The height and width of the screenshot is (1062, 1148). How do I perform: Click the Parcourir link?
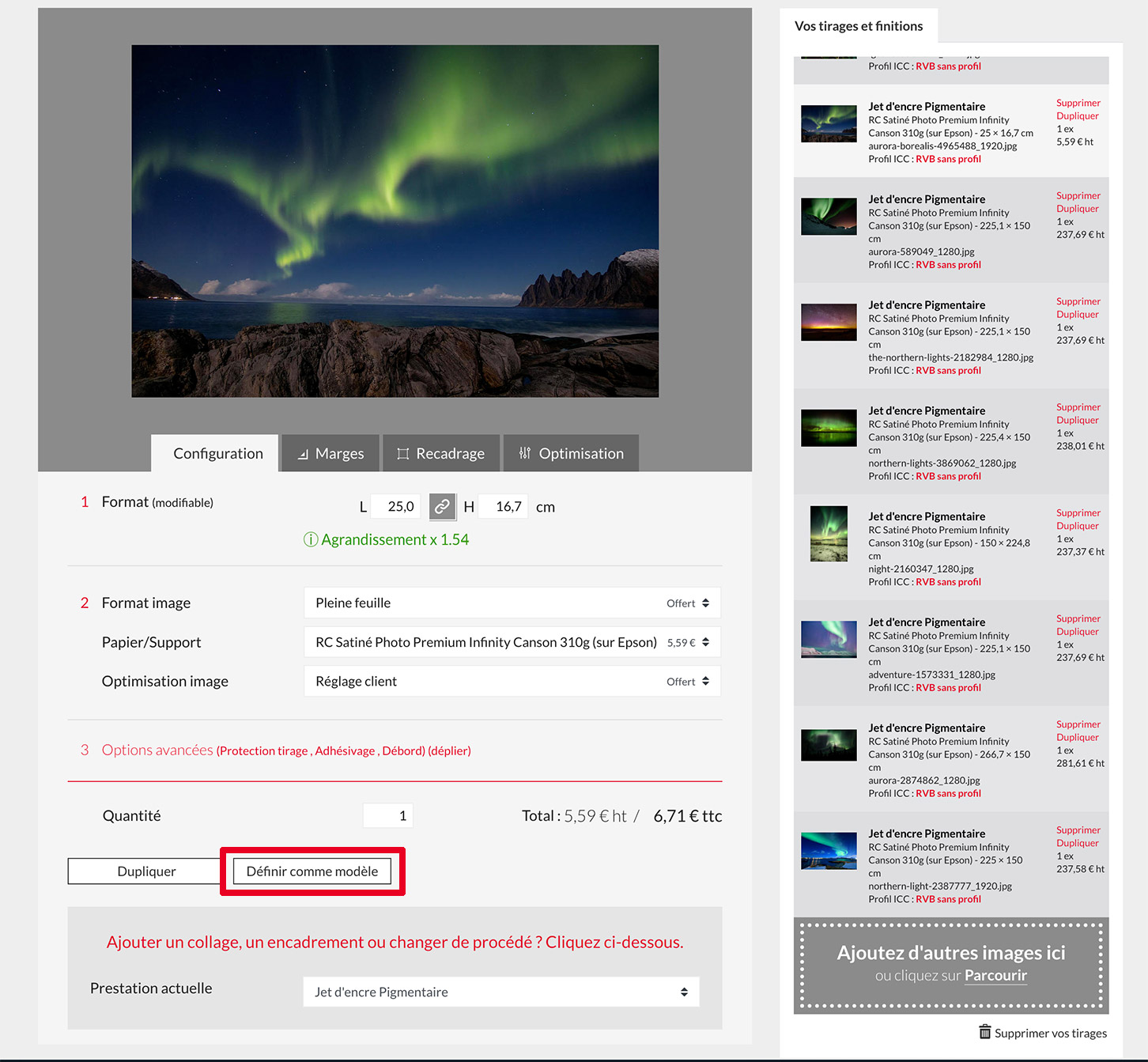[x=995, y=975]
